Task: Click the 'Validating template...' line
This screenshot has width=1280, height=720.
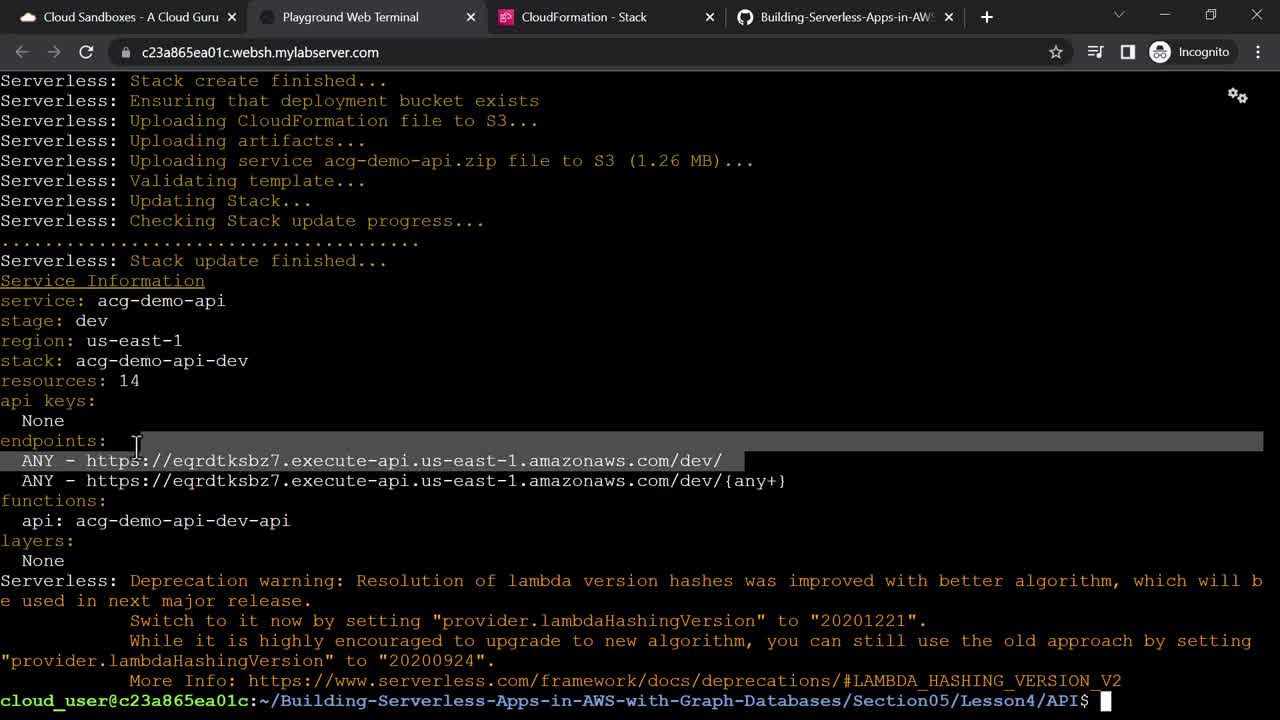Action: (183, 181)
